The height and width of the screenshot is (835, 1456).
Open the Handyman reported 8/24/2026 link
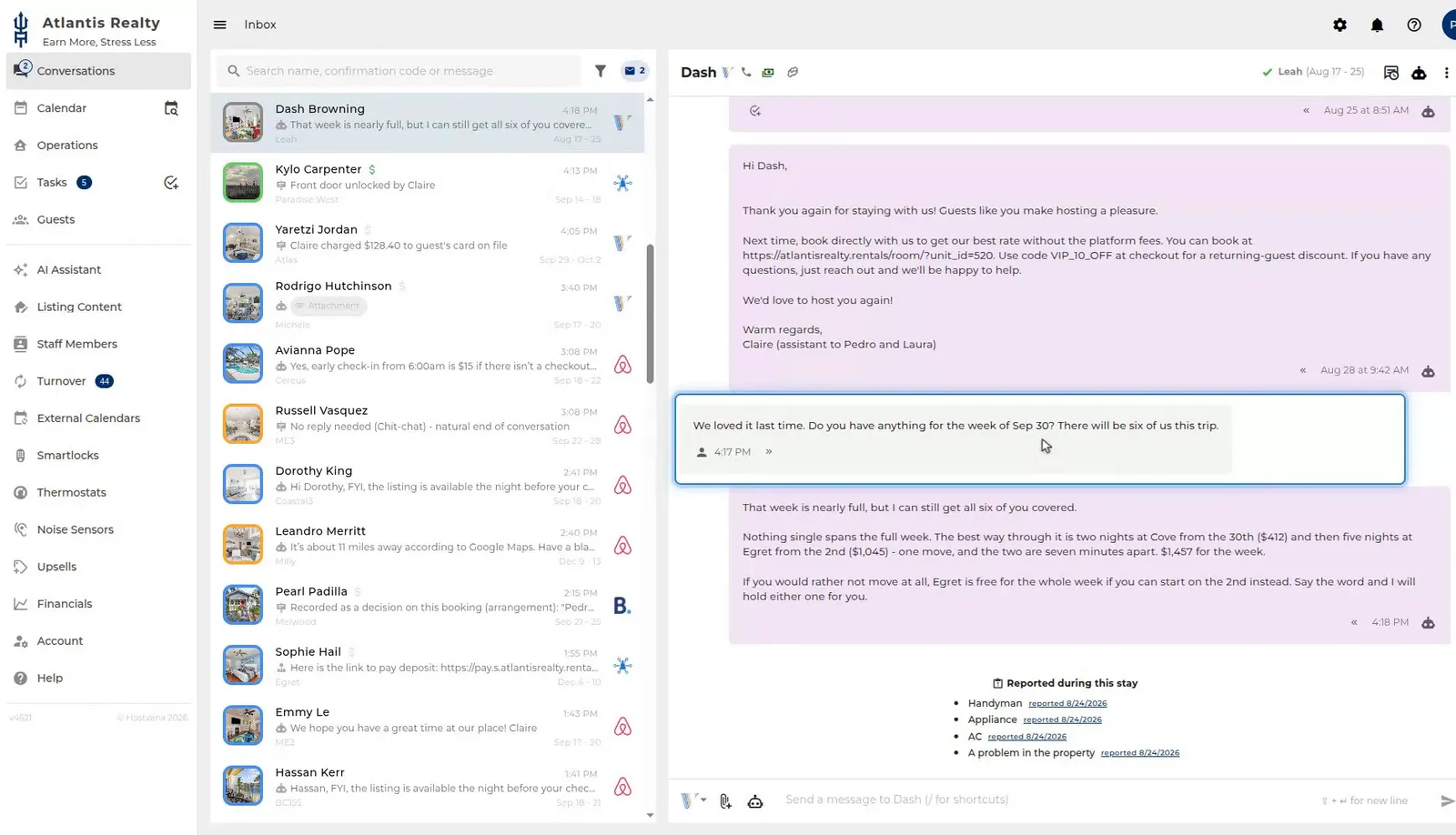1067,703
